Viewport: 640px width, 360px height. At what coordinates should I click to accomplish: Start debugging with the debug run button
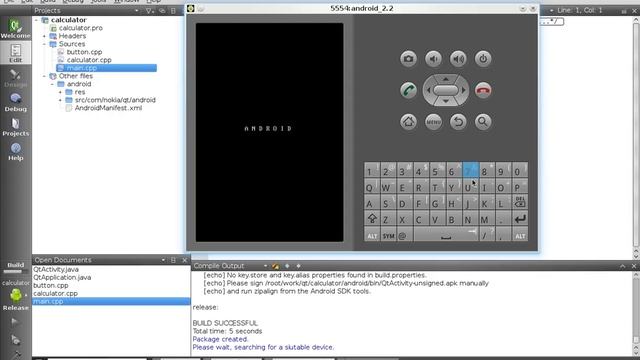15,340
